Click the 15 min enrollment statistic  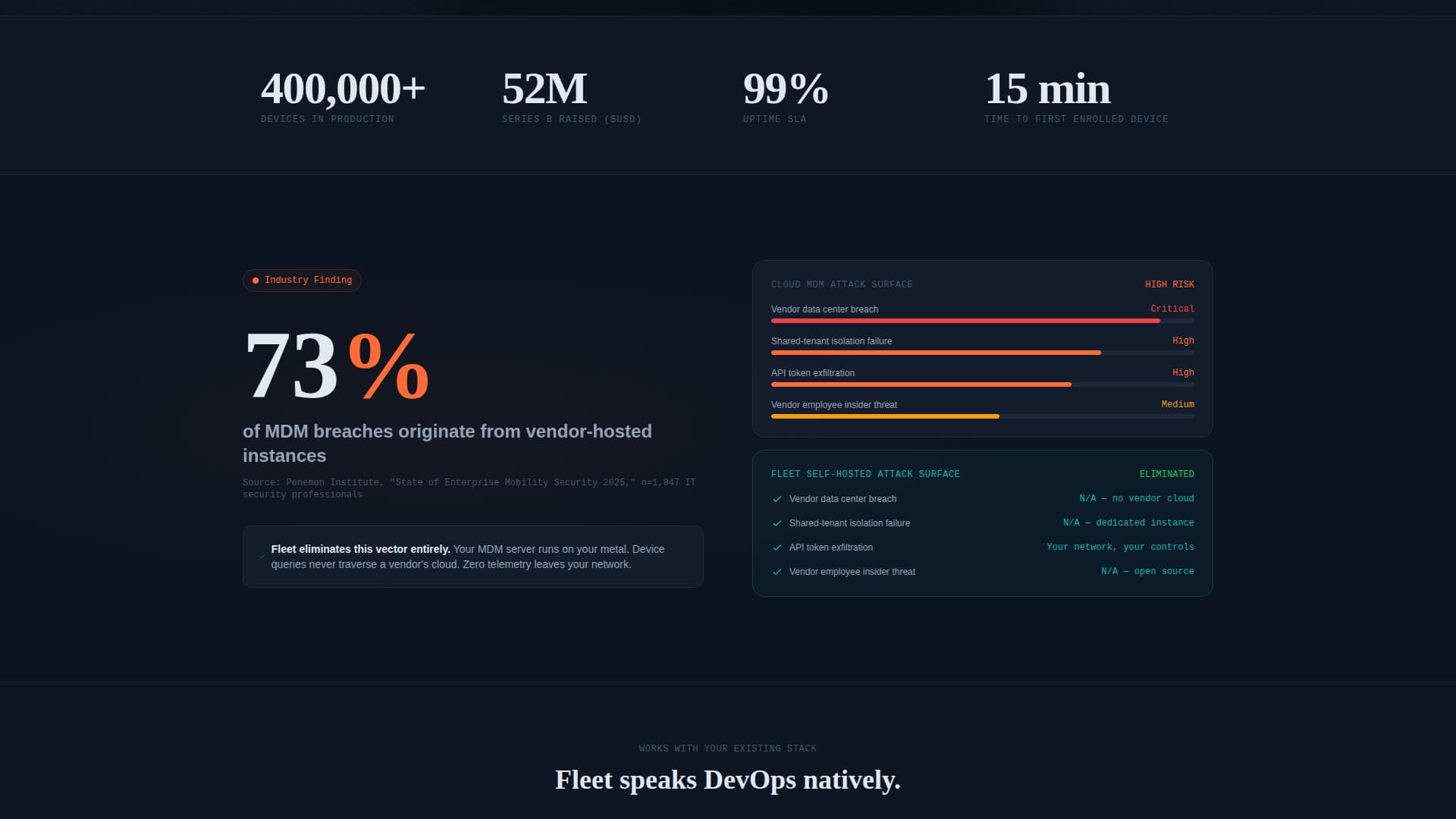click(1047, 89)
